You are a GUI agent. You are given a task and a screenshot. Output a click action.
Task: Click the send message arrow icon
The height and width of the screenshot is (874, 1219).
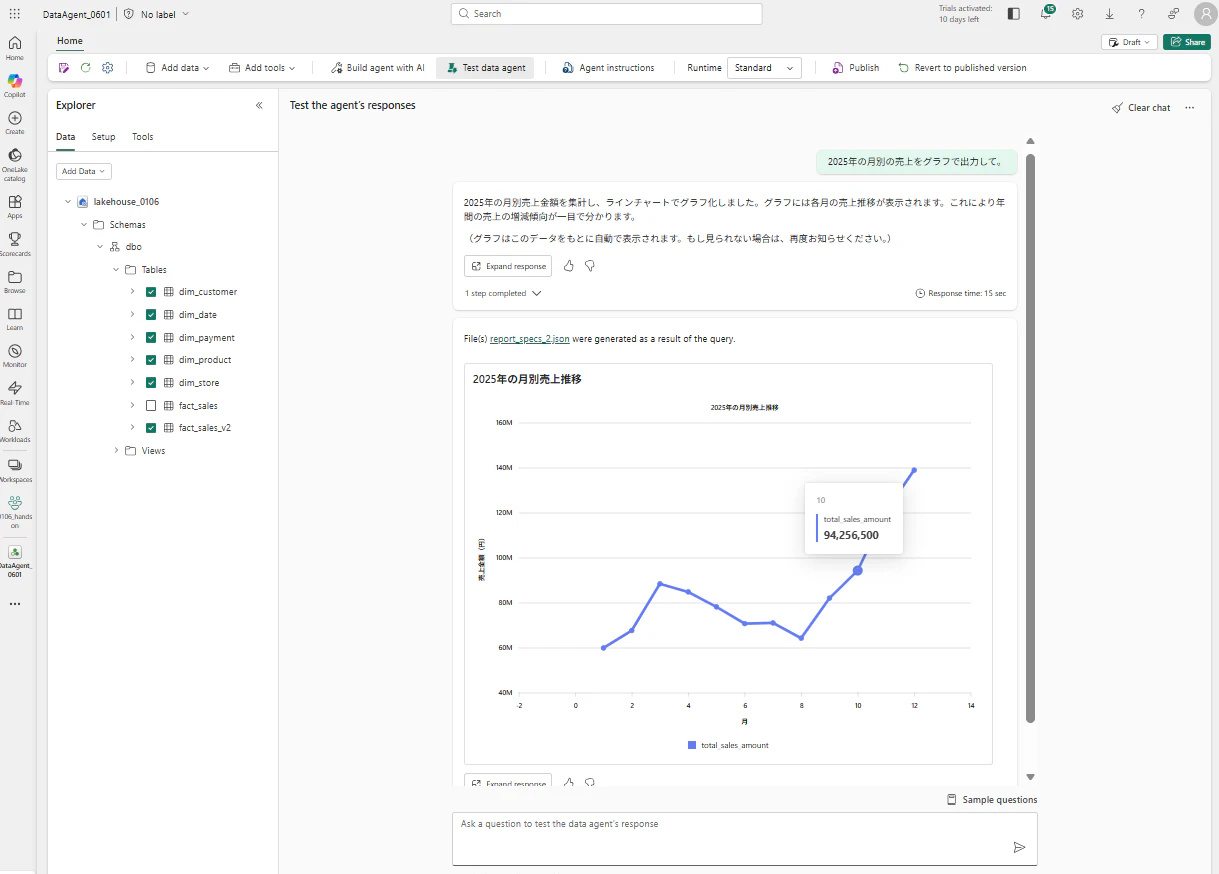1019,847
